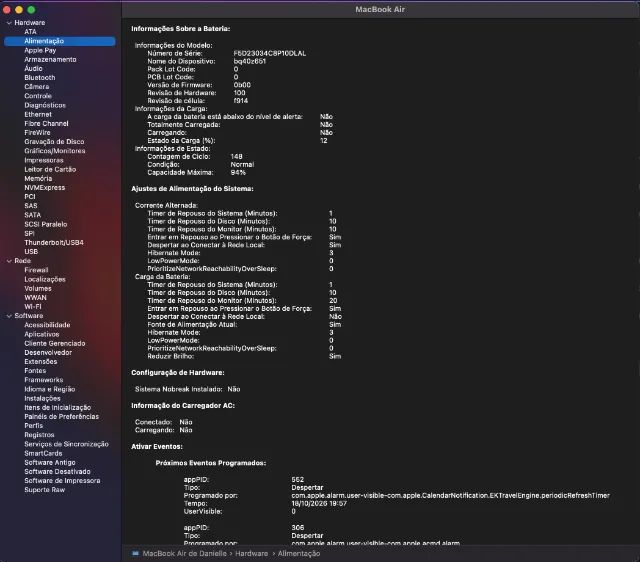Select Perfis under Software
Screen dimensions: 640x562
pos(33,425)
